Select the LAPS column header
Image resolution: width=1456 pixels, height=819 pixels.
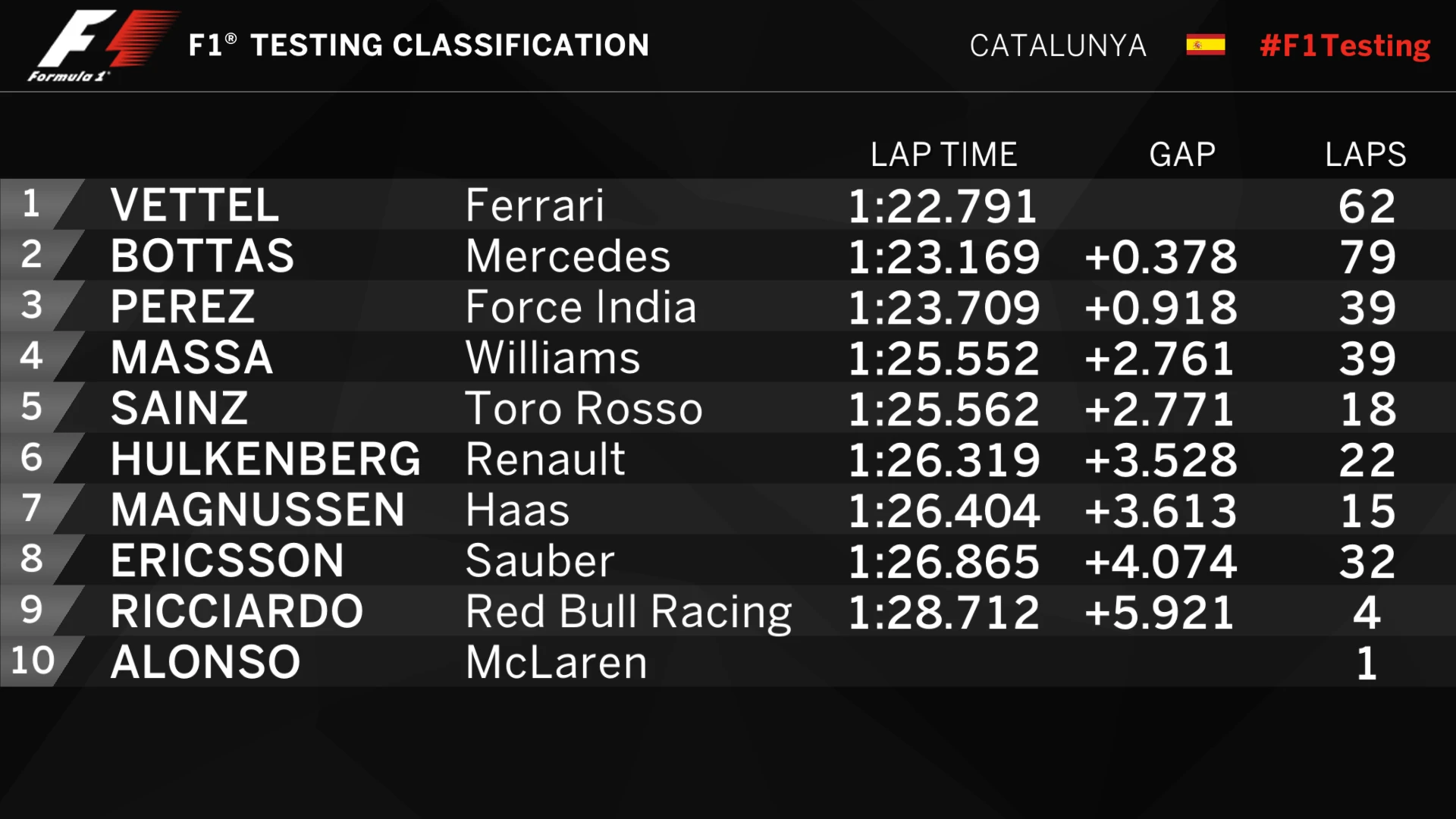click(x=1365, y=155)
